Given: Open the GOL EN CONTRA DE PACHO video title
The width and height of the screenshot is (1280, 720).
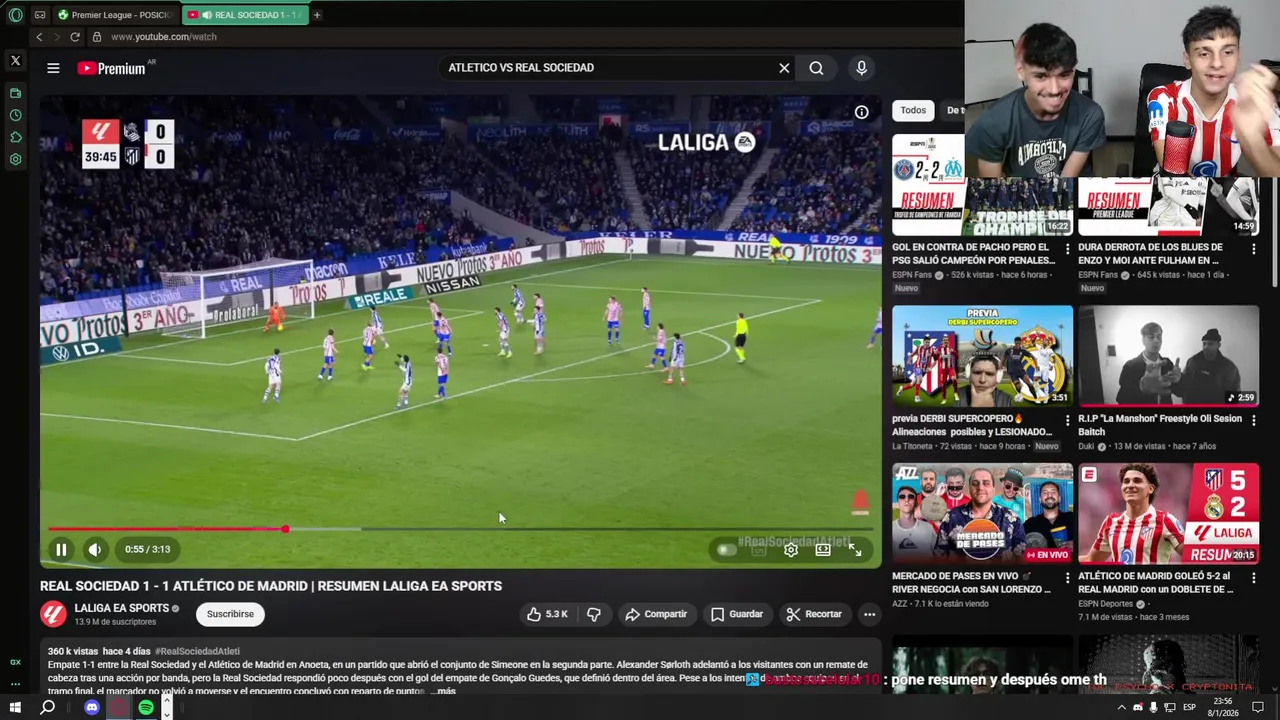Looking at the screenshot, I should [x=973, y=254].
